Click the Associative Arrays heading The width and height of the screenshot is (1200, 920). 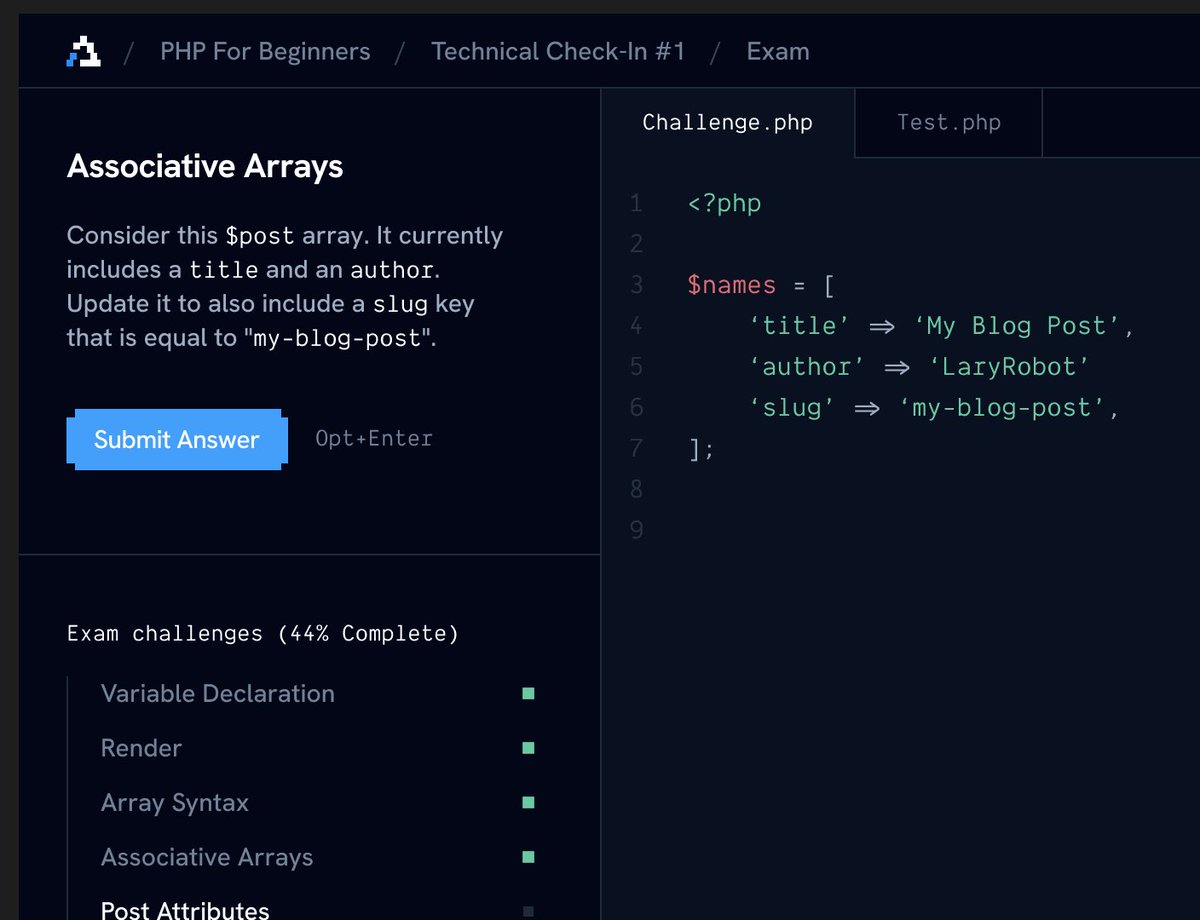click(205, 166)
